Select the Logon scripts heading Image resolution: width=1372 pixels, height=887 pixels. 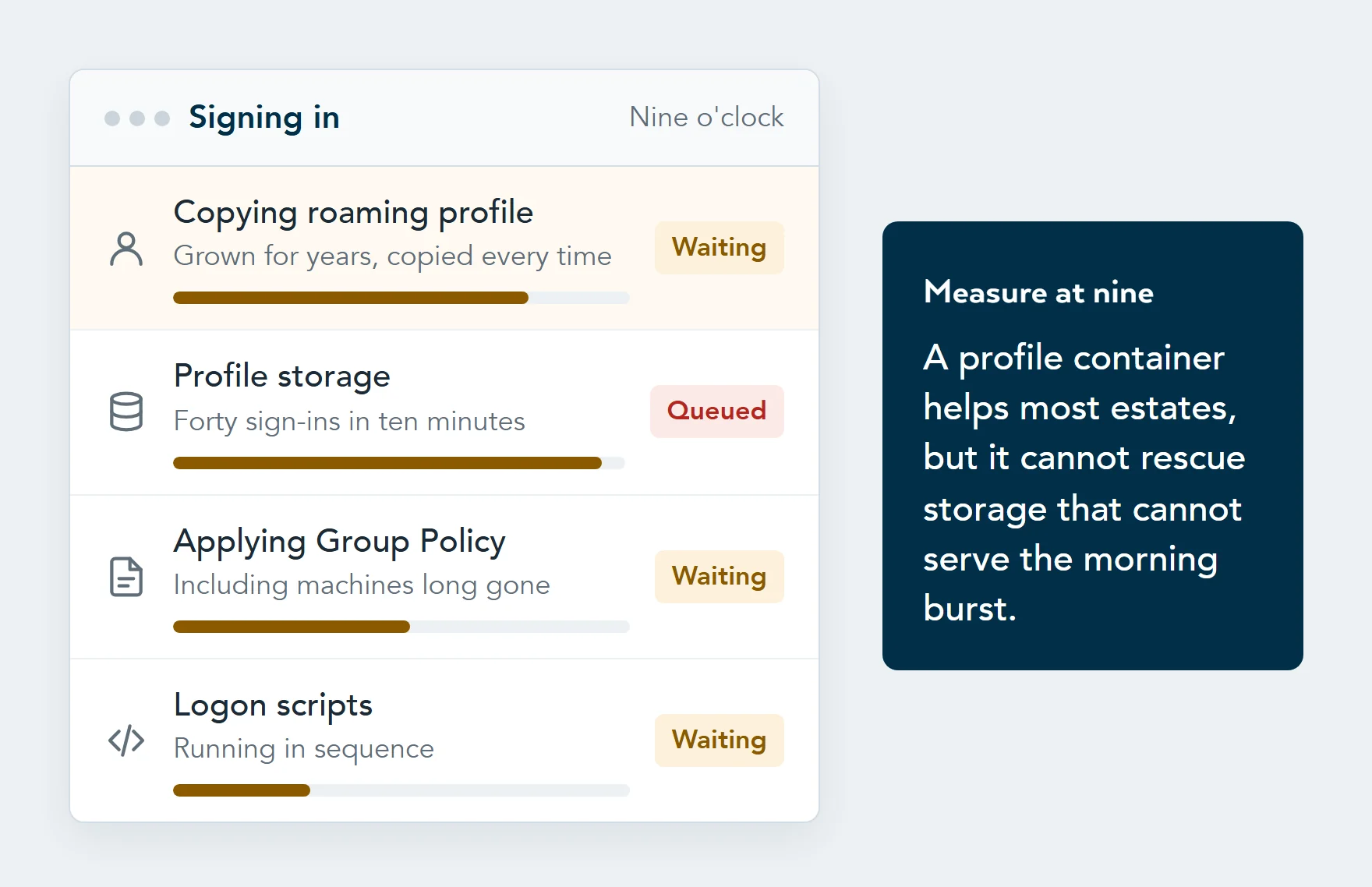pos(273,705)
